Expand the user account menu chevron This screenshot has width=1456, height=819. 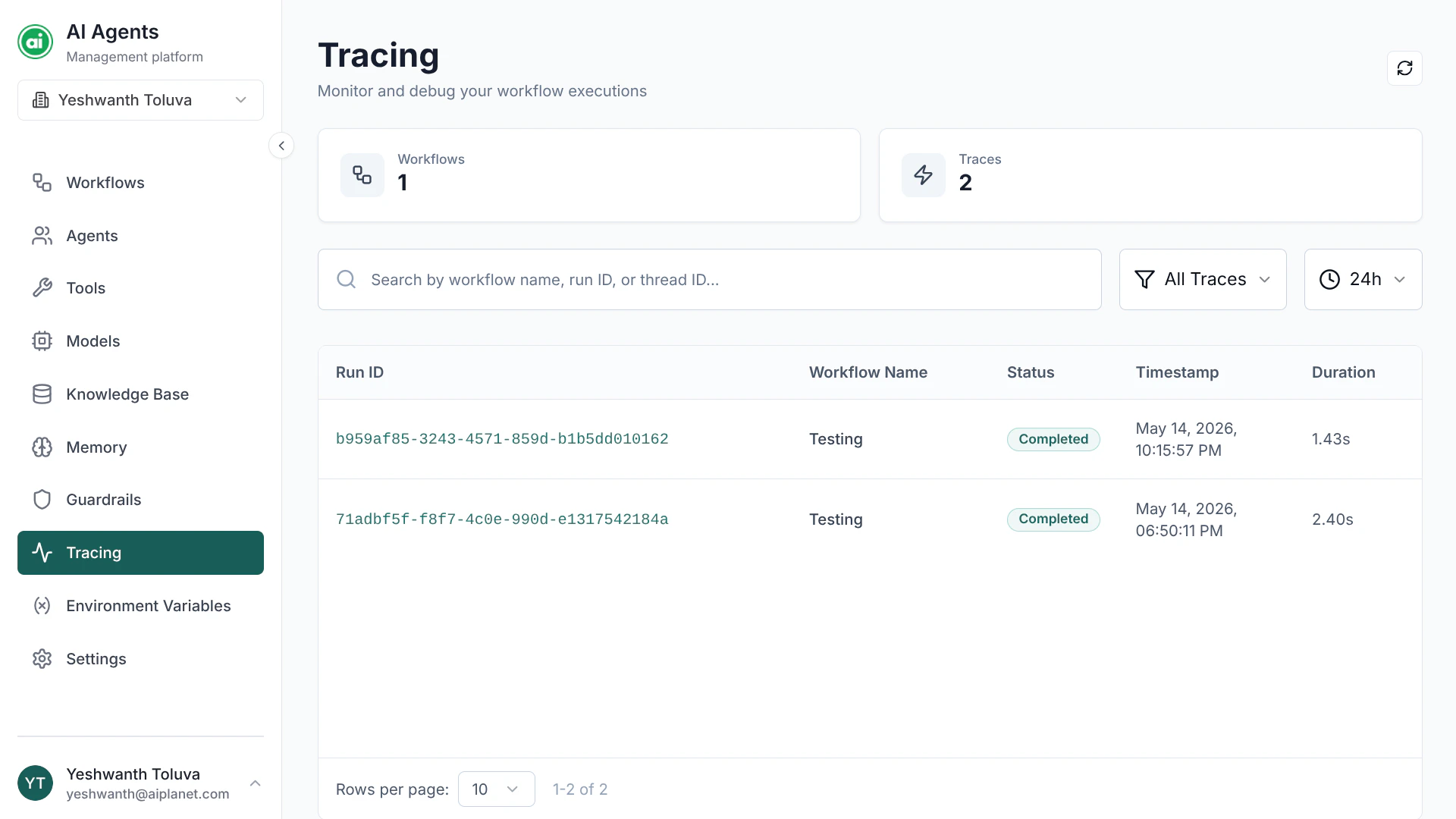click(256, 783)
